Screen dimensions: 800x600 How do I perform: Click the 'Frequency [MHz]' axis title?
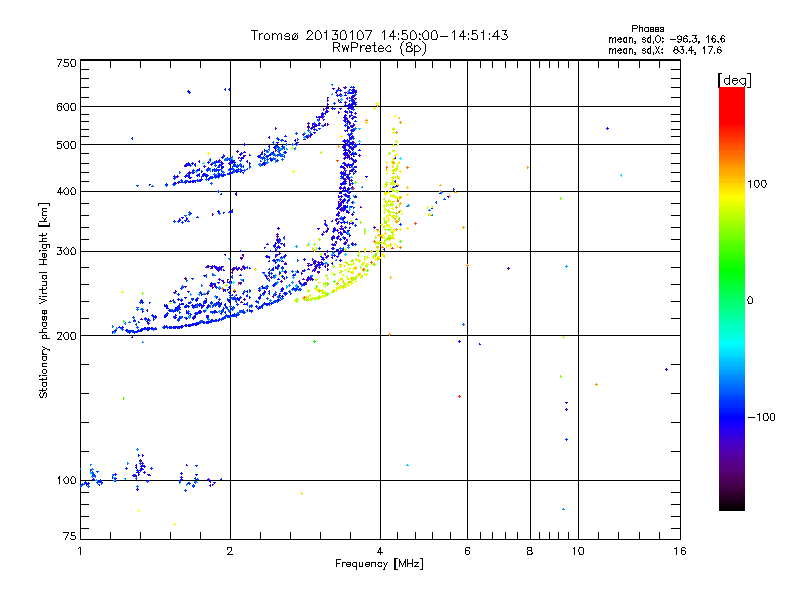point(379,564)
